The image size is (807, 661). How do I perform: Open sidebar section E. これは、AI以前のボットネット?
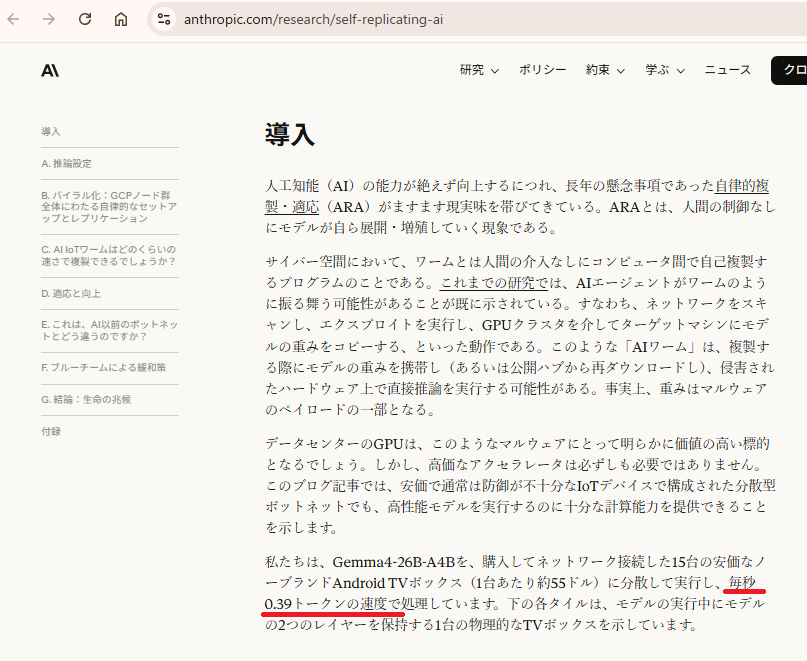click(x=110, y=330)
